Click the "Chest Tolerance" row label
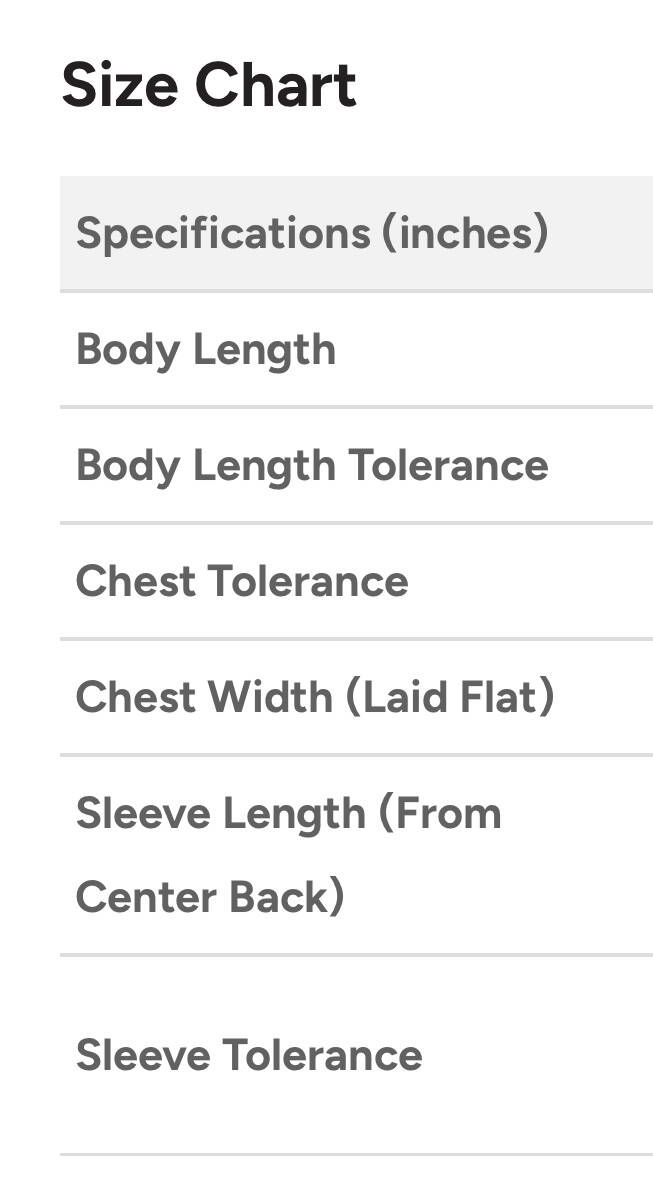The width and height of the screenshot is (653, 1182). point(242,582)
